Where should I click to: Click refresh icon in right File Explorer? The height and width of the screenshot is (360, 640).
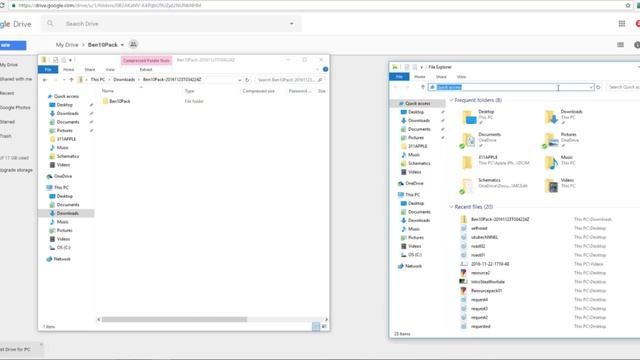[598, 87]
